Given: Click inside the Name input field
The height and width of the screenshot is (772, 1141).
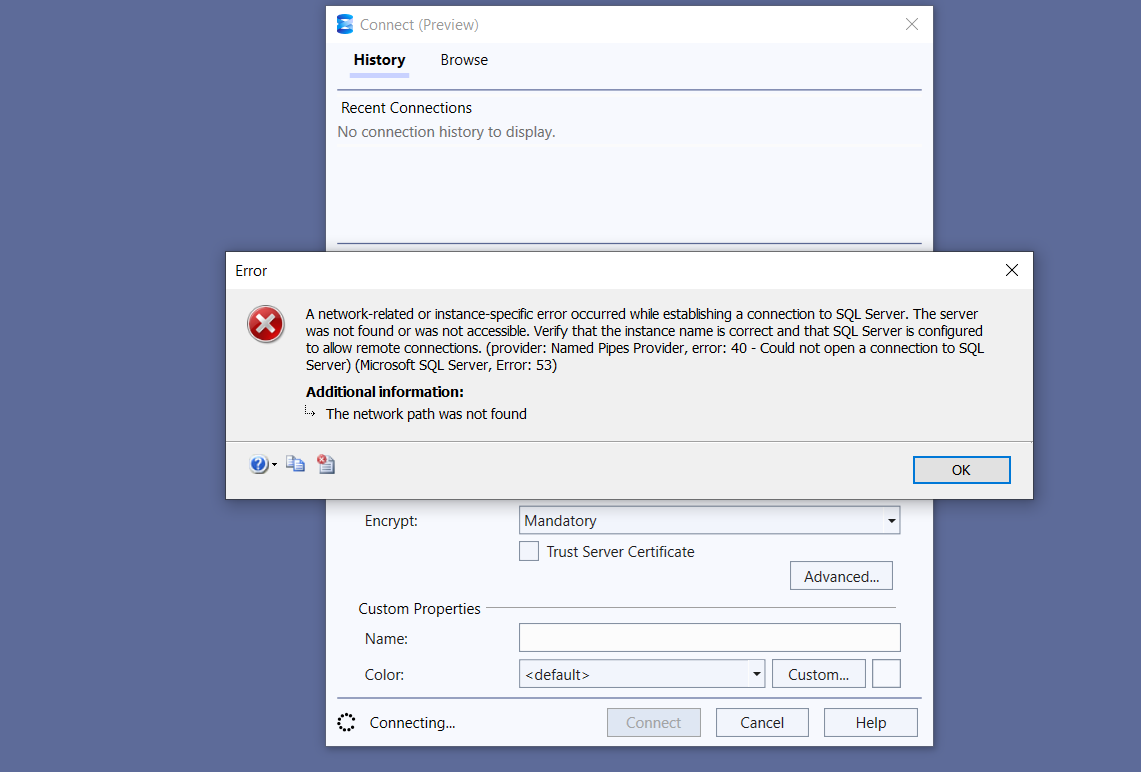Looking at the screenshot, I should pos(709,637).
